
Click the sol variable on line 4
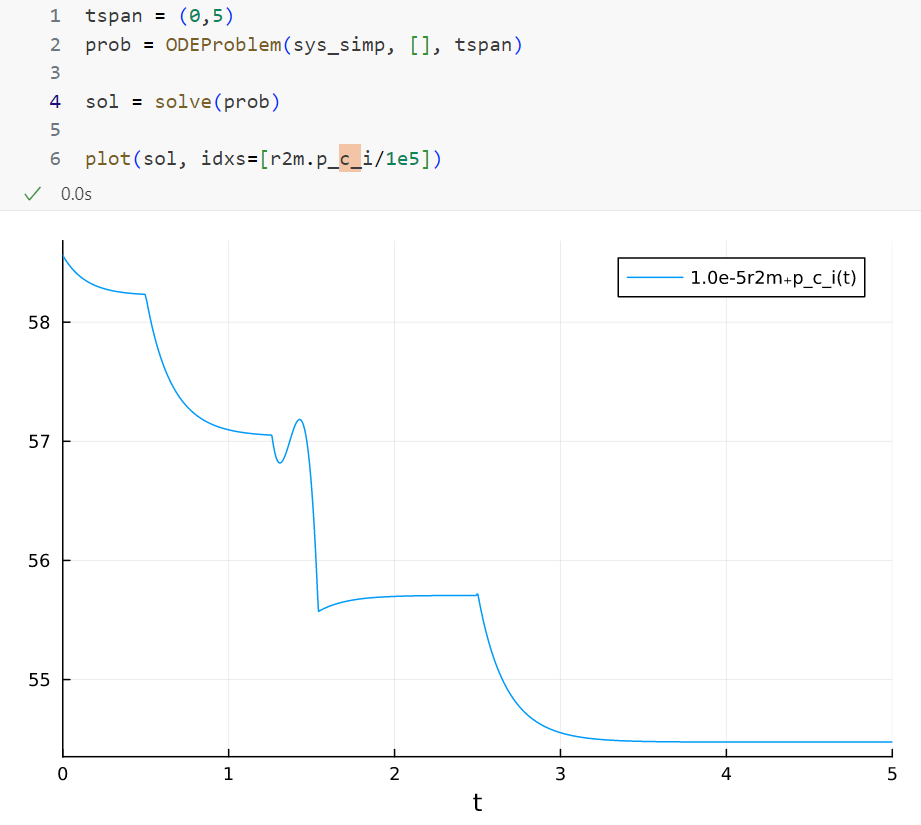pos(102,102)
